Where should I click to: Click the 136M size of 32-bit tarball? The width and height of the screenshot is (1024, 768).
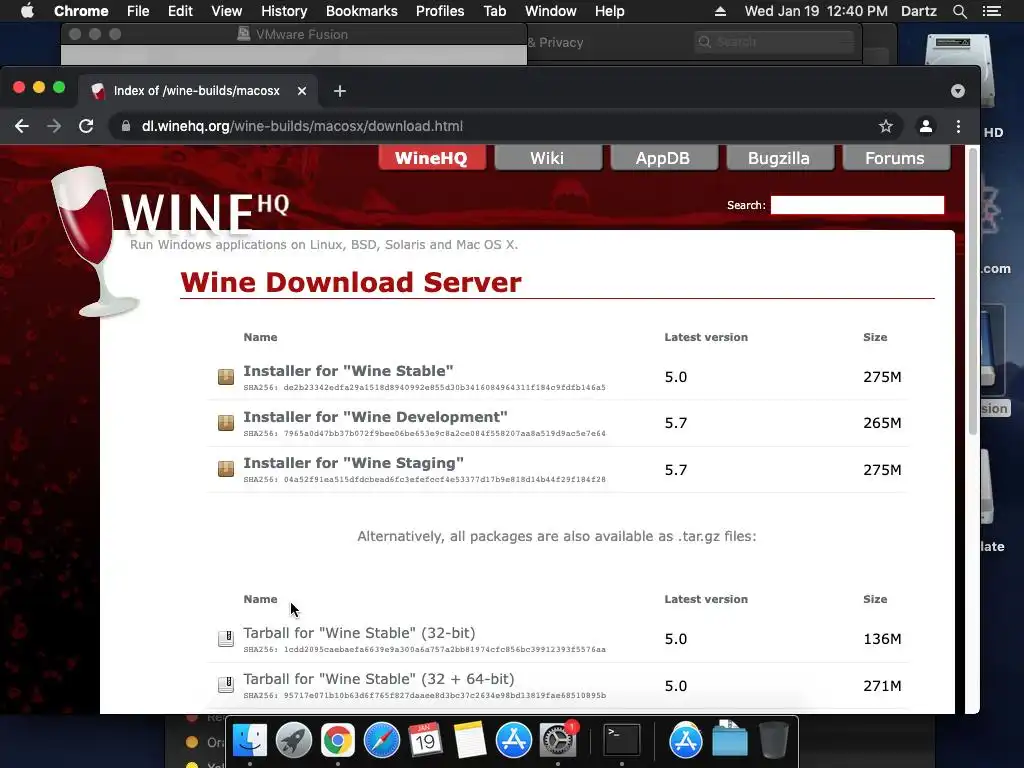[882, 639]
